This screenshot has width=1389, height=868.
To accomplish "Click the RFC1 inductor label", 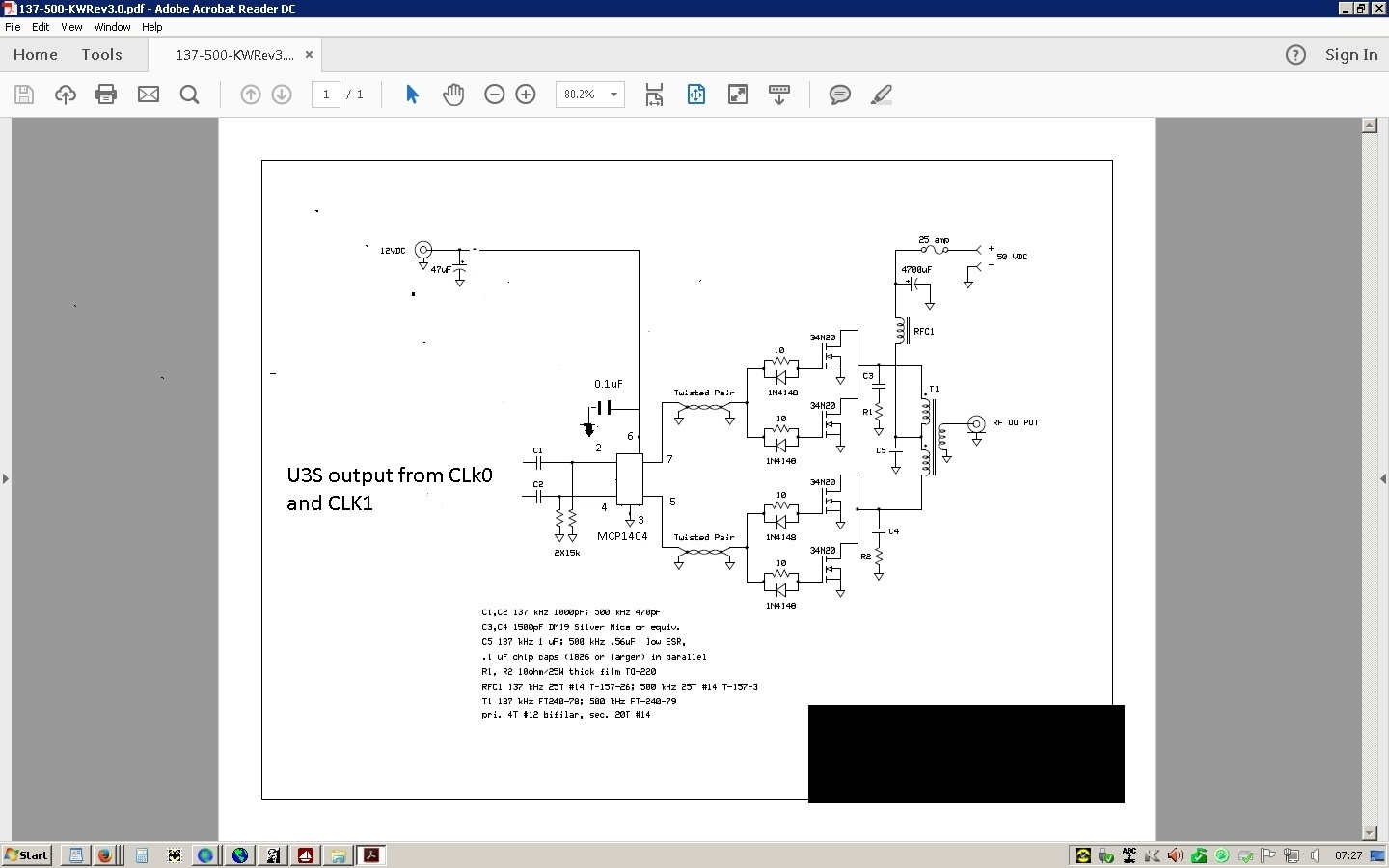I will [x=923, y=331].
